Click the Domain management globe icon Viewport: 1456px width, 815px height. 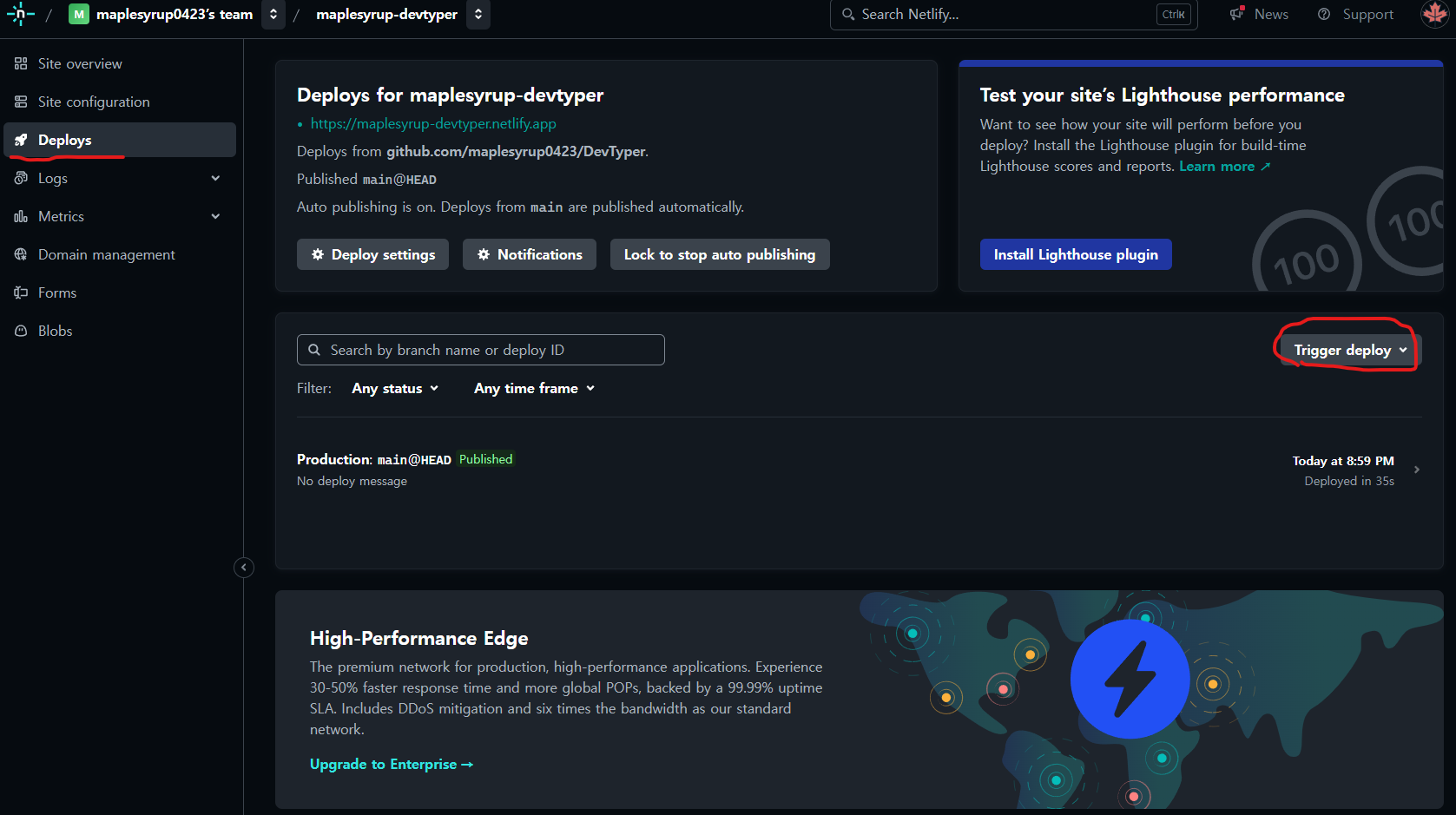pyautogui.click(x=21, y=254)
